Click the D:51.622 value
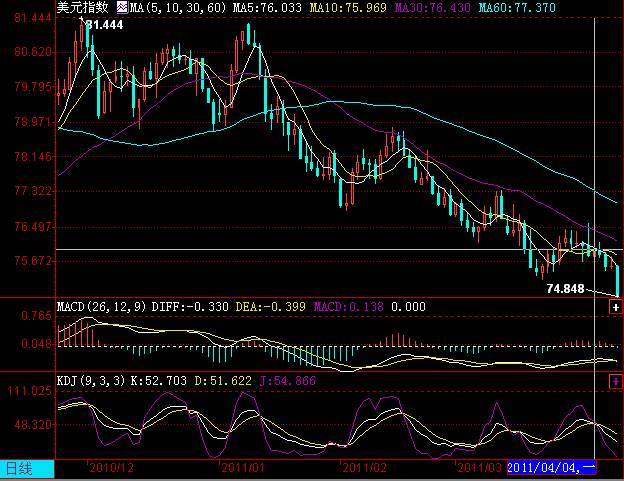The height and width of the screenshot is (481, 624). click(x=223, y=381)
